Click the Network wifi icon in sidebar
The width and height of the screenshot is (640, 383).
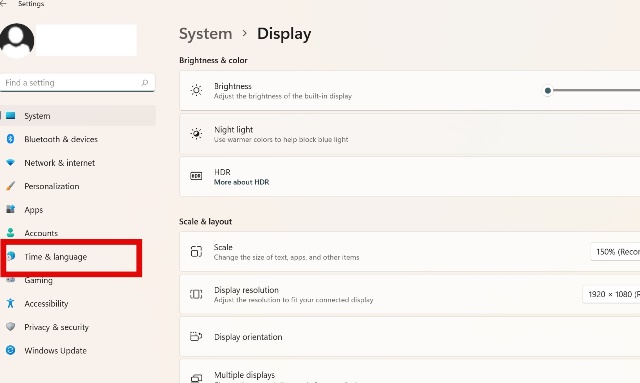(x=11, y=163)
